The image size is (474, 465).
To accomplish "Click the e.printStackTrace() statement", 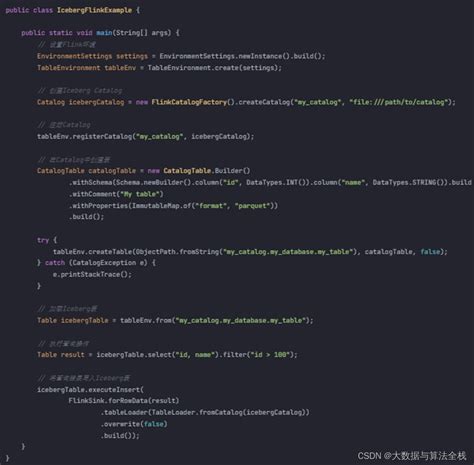I will 92,274.
